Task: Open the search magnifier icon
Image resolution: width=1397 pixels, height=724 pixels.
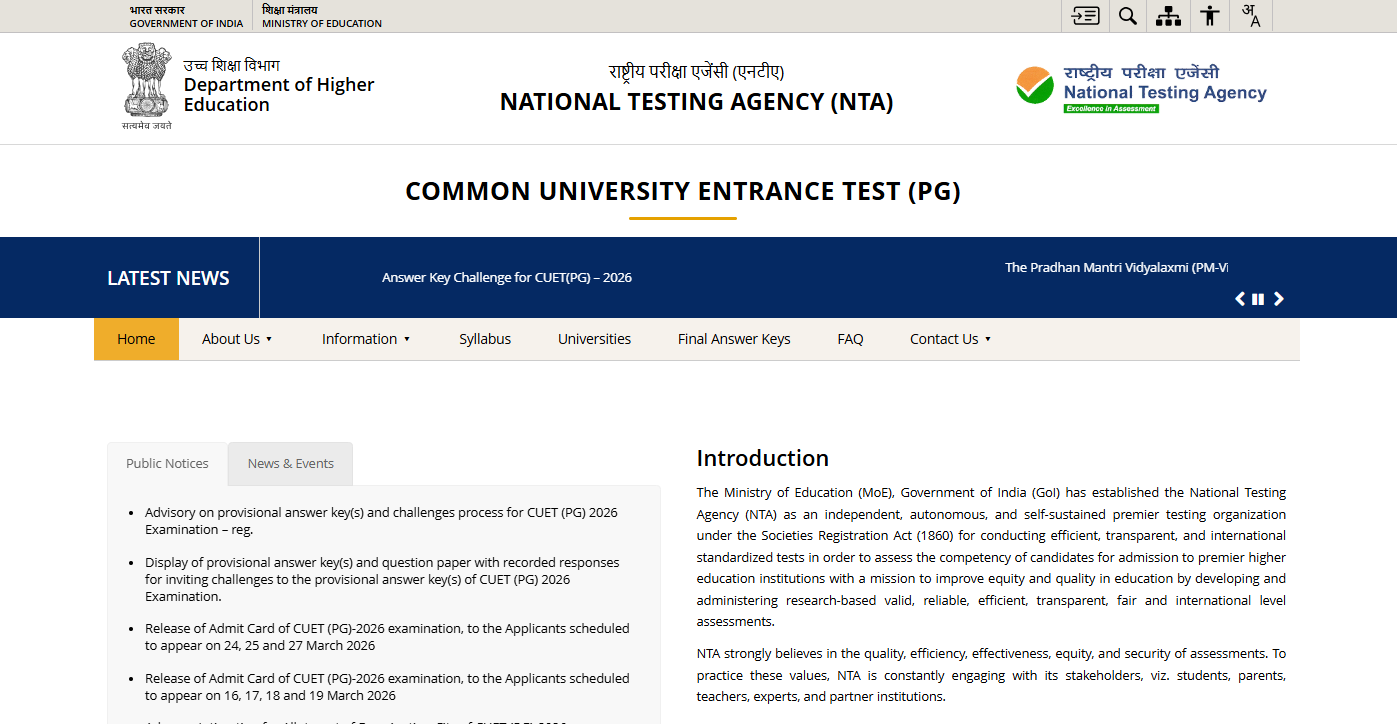Action: (x=1127, y=16)
